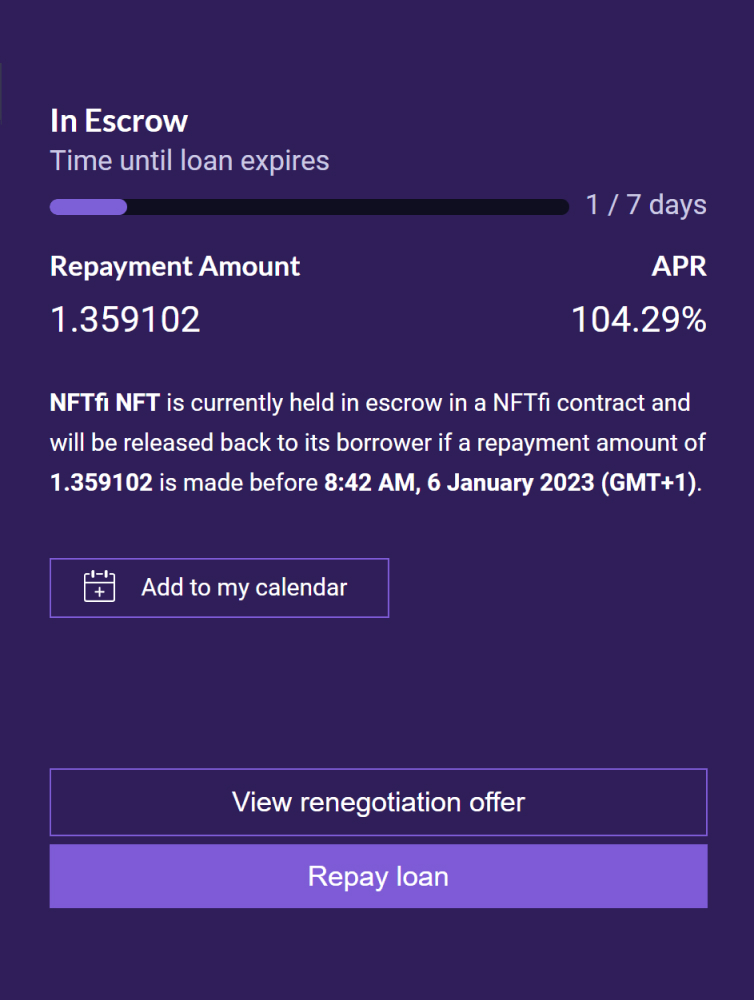The height and width of the screenshot is (1000, 754).
Task: Click the bold 1.359102 in the description
Action: click(101, 482)
